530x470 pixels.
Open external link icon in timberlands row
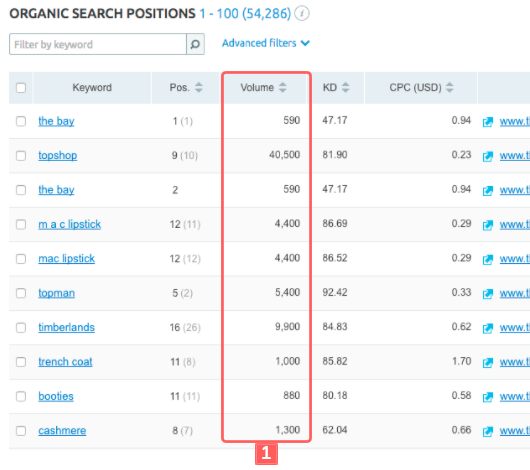(487, 328)
